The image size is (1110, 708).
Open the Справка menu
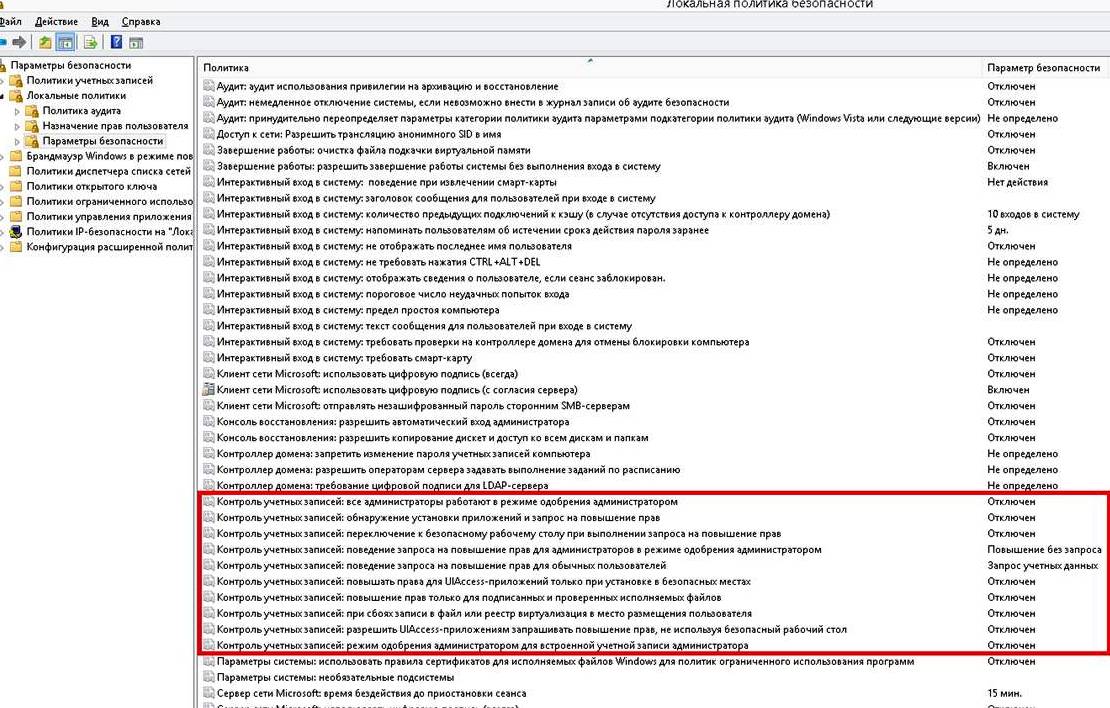tap(140, 21)
